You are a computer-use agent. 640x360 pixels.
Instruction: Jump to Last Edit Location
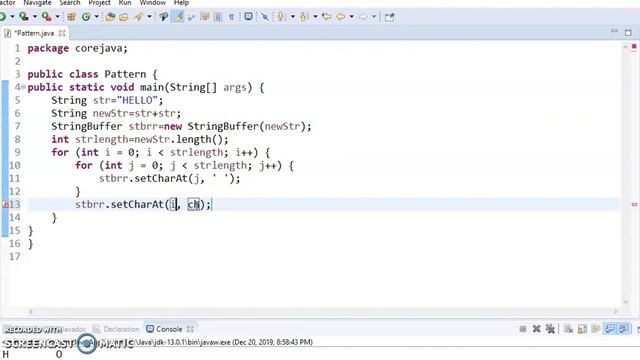(x=327, y=17)
